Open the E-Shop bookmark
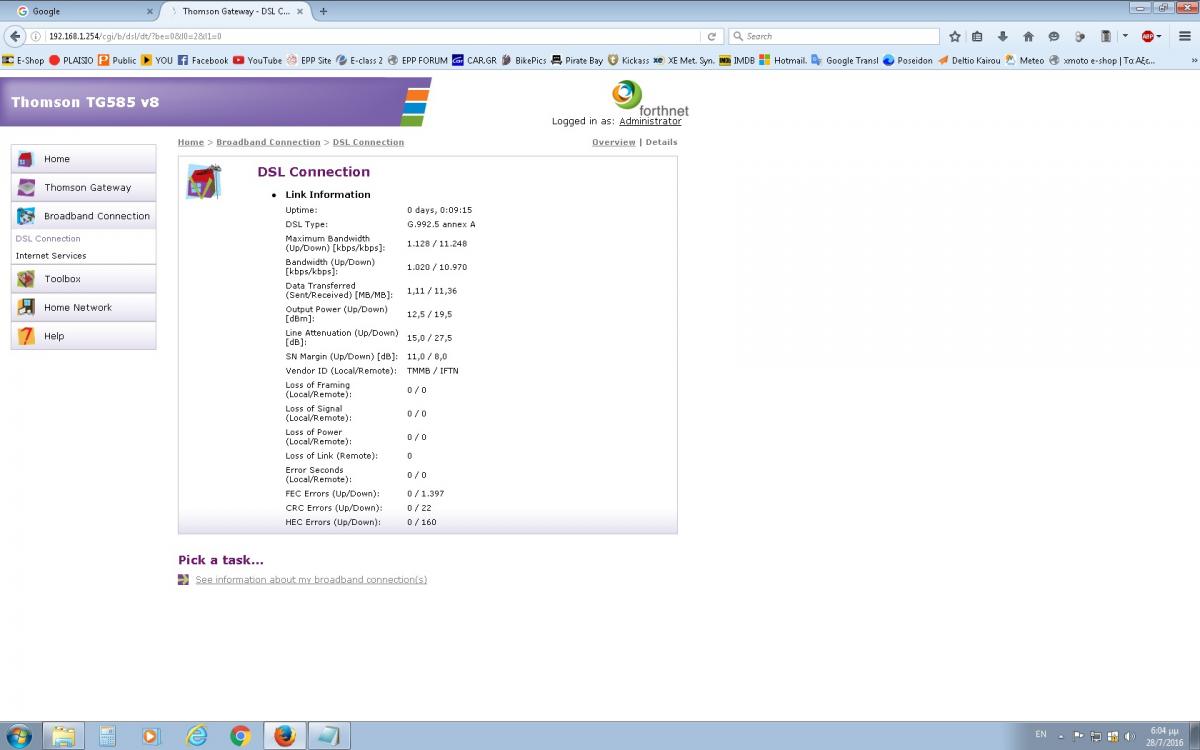1200x750 pixels. [23, 60]
